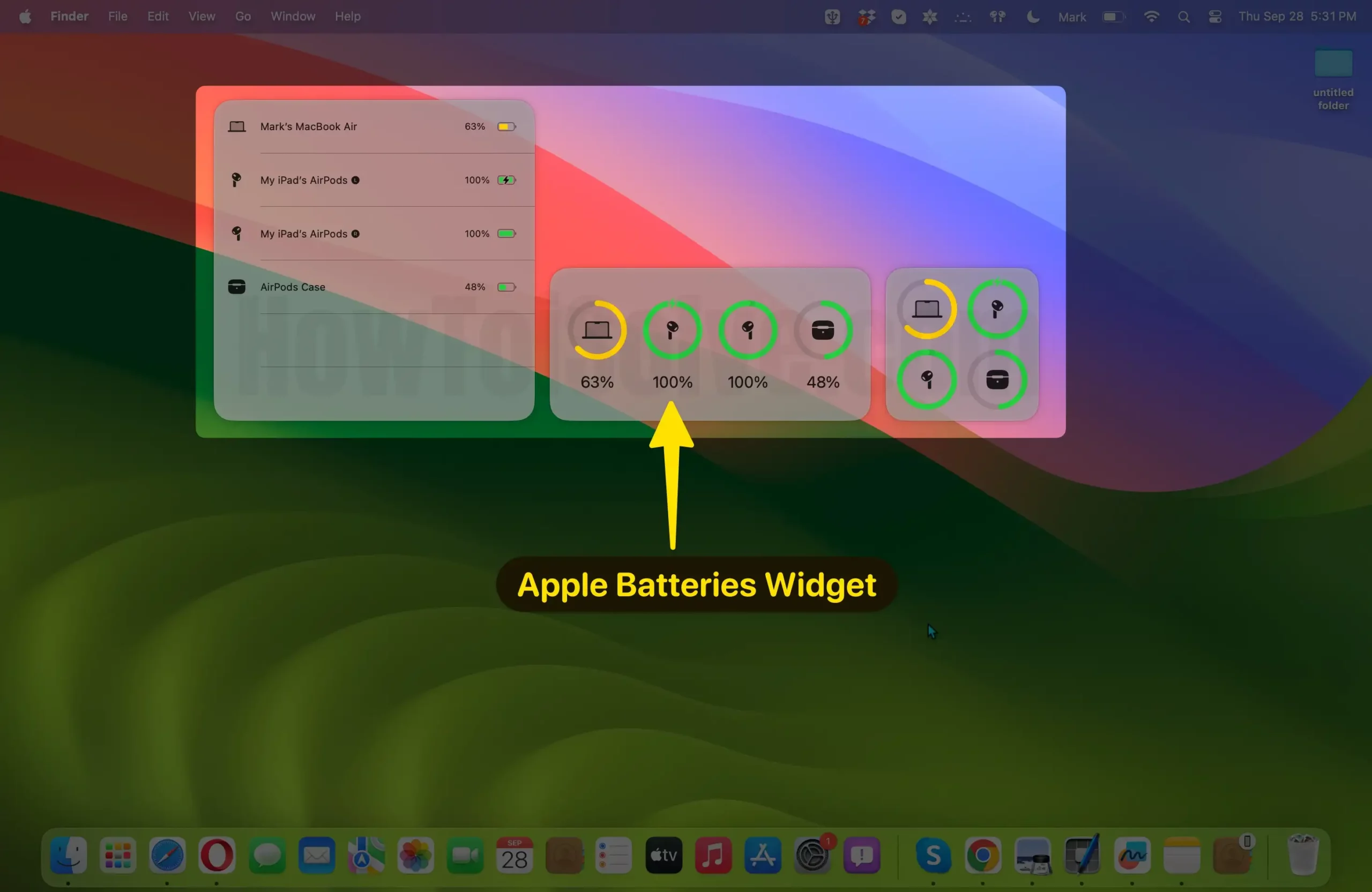Open Contacts from the Dock

pos(564,855)
